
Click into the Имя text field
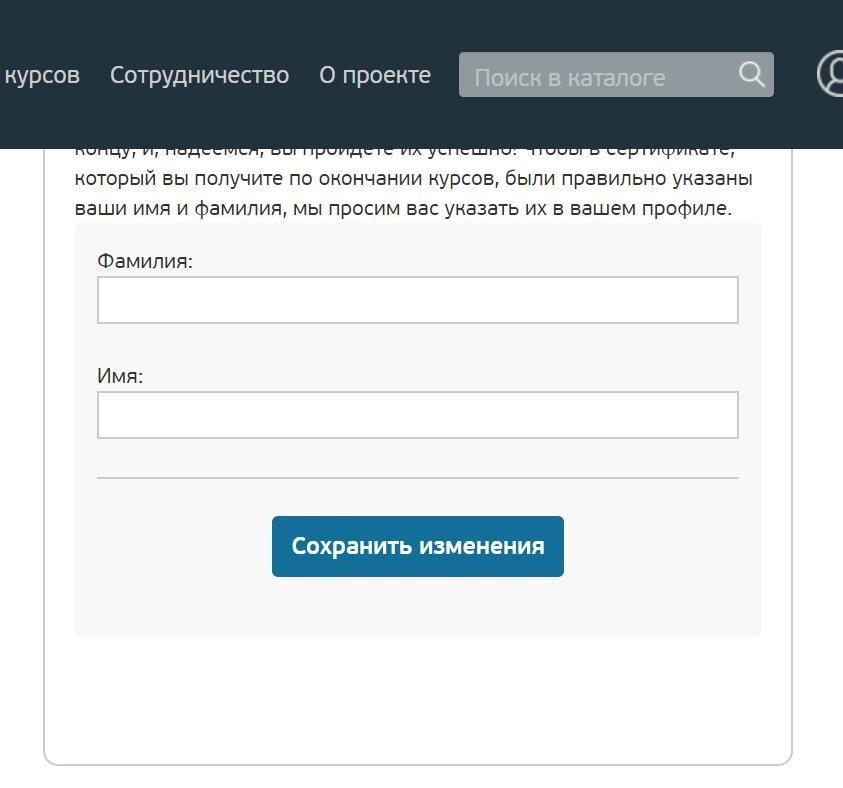pos(418,415)
